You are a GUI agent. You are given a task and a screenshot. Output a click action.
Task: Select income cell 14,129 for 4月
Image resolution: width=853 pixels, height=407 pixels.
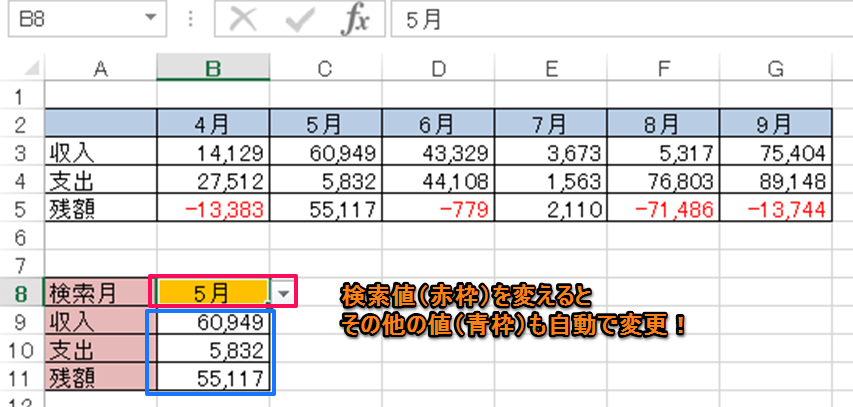coord(212,152)
